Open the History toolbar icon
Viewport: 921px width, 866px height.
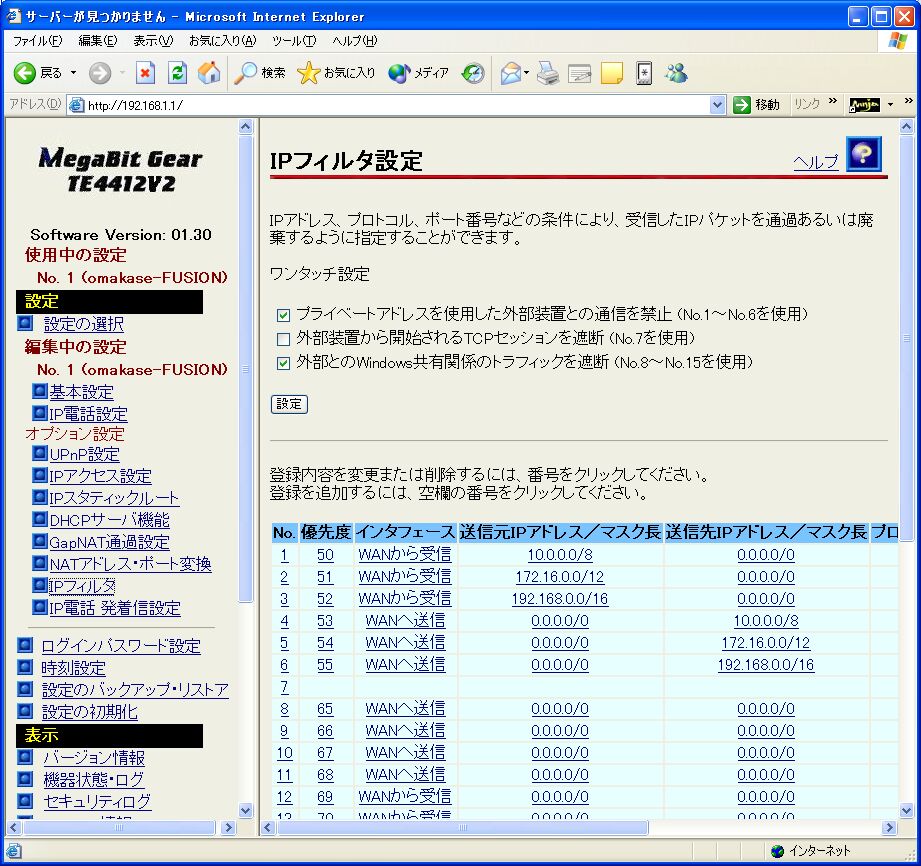(473, 73)
